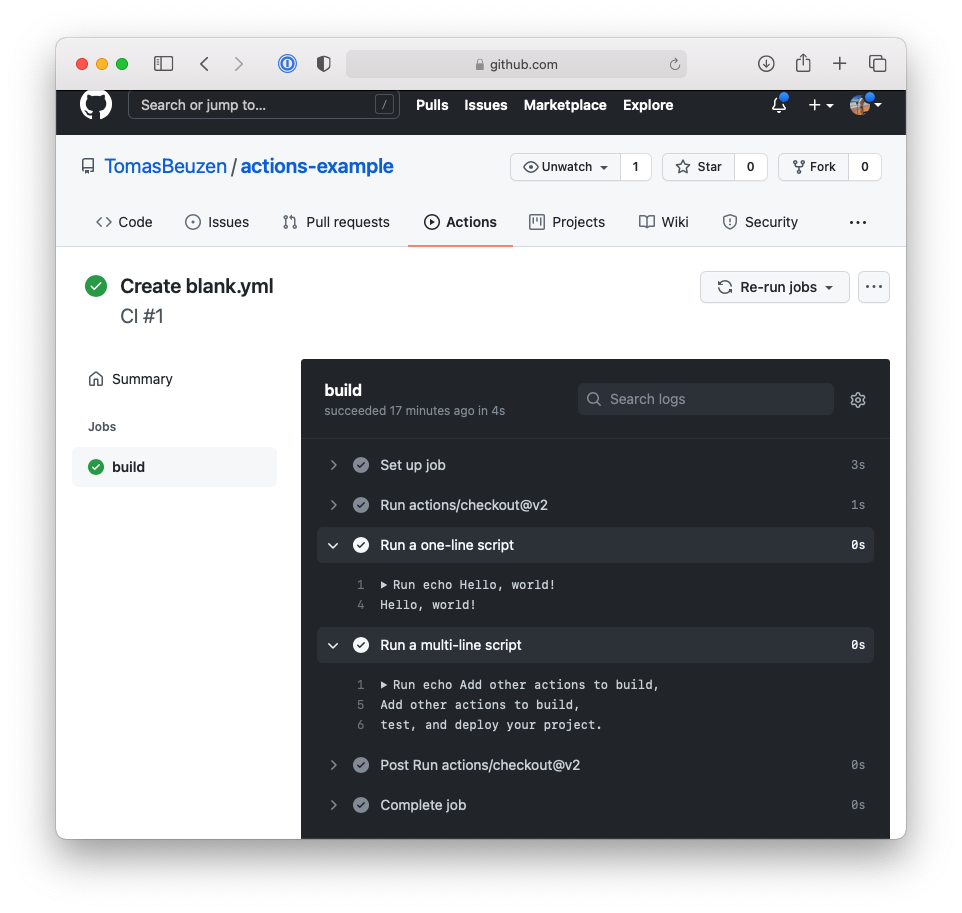Show the Safari tab overview
This screenshot has height=913, width=962.
point(877,63)
